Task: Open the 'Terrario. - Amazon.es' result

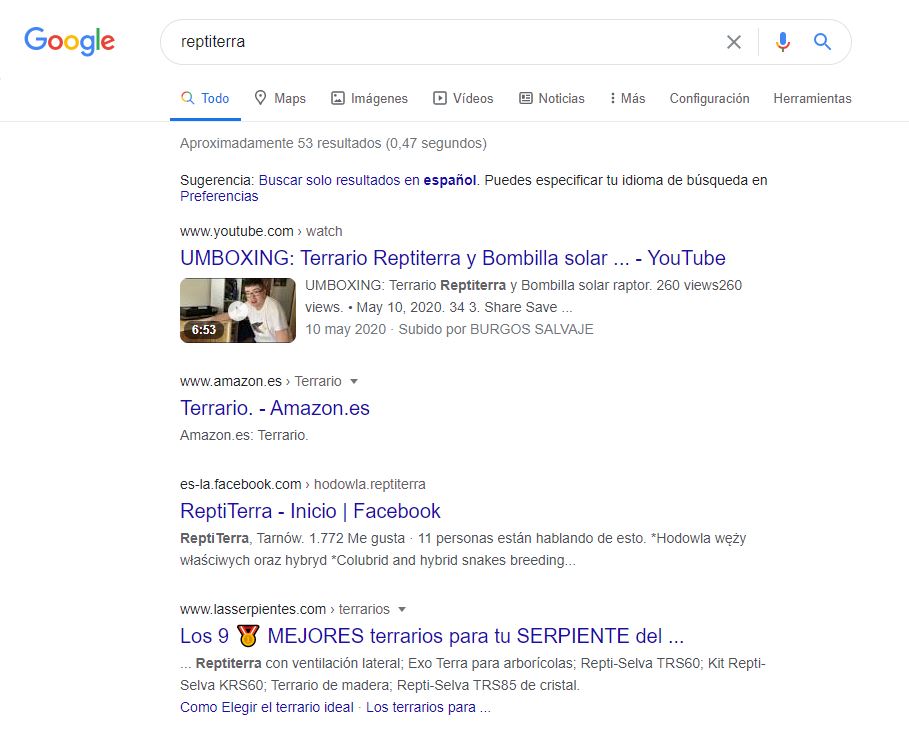Action: tap(275, 408)
